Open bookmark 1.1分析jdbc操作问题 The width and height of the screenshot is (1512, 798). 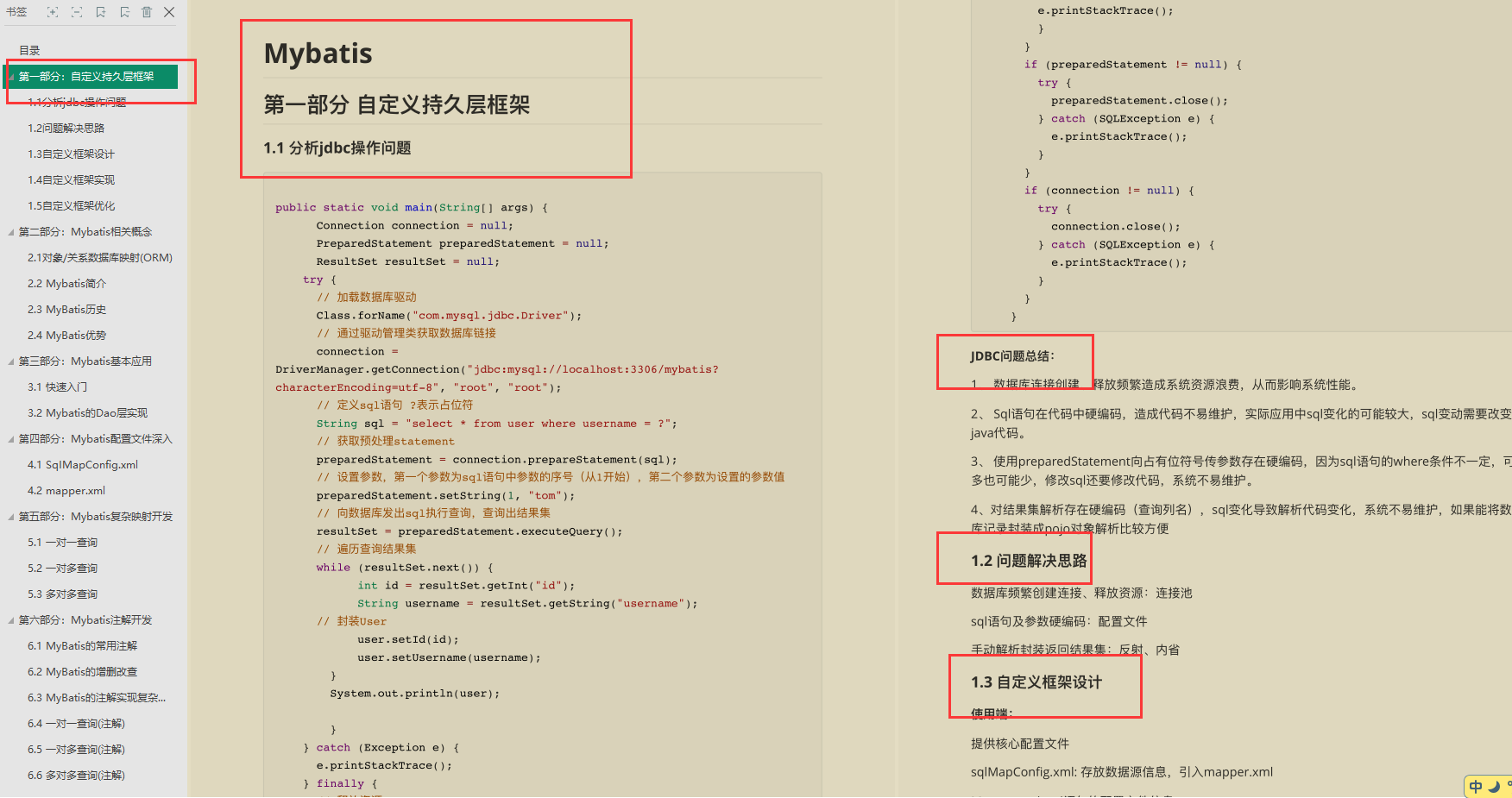coord(77,103)
